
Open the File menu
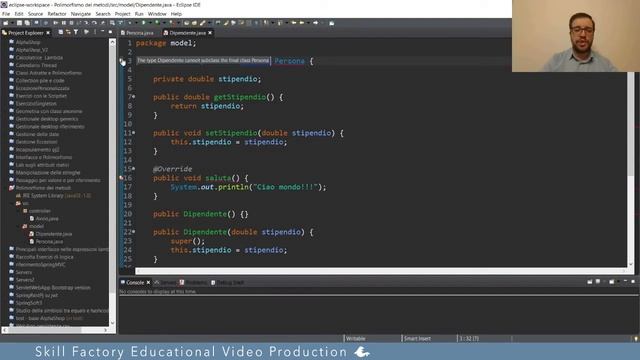pos(6,14)
